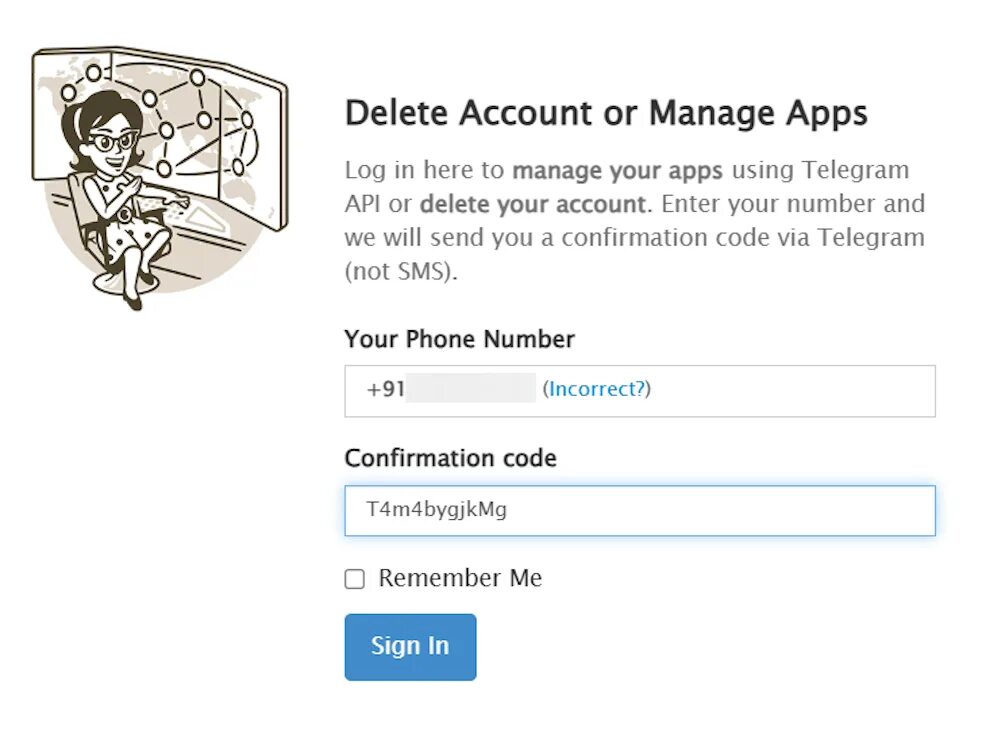Click the empty right end of the confirmation field
1005x750 pixels.
click(850, 510)
